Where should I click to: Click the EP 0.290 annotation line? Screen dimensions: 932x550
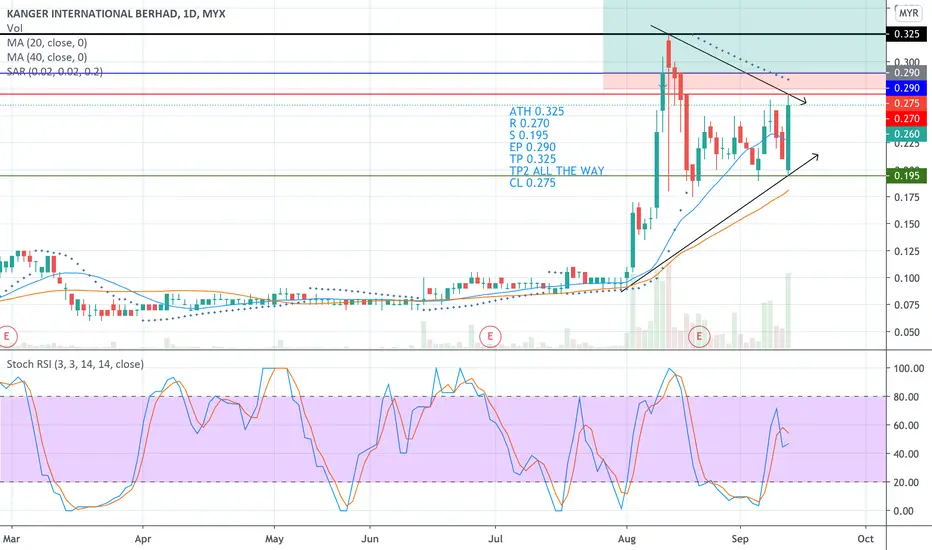pos(533,147)
